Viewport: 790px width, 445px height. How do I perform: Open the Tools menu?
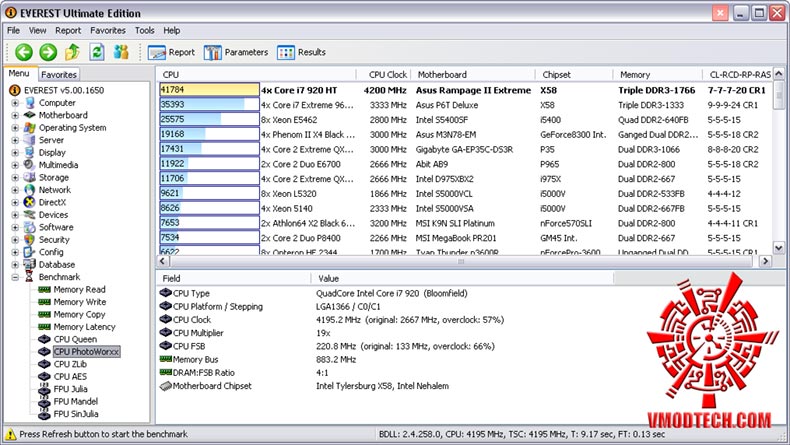click(x=145, y=30)
